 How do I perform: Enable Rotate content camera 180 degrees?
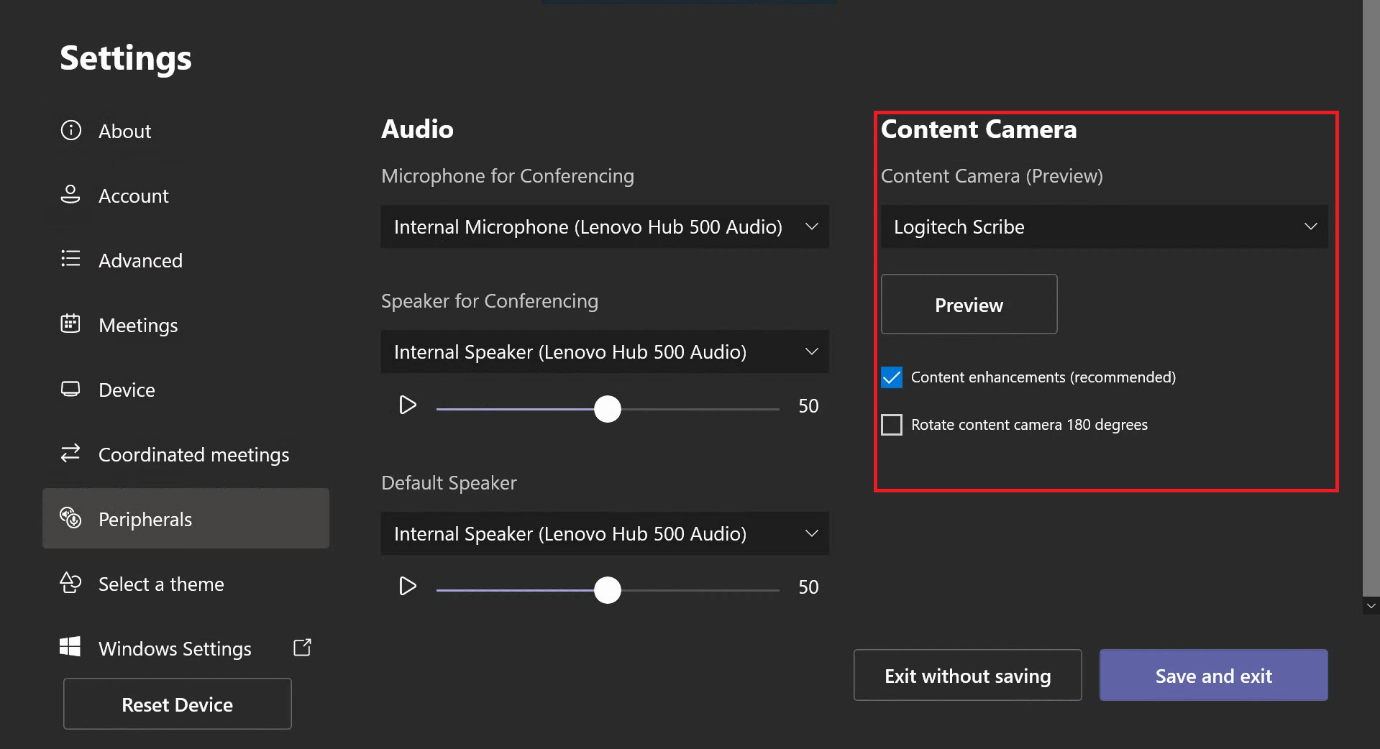891,424
